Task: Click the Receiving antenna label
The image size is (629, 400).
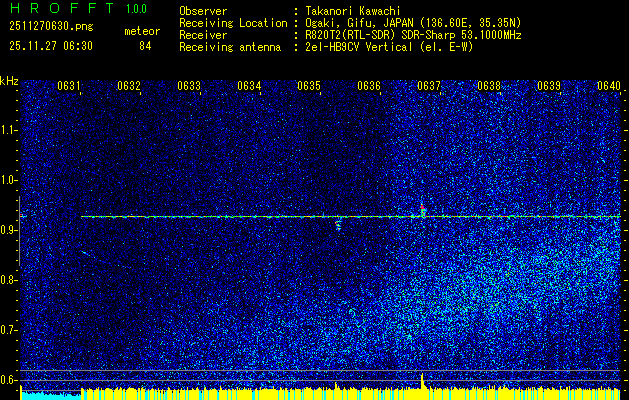Action: [230, 47]
